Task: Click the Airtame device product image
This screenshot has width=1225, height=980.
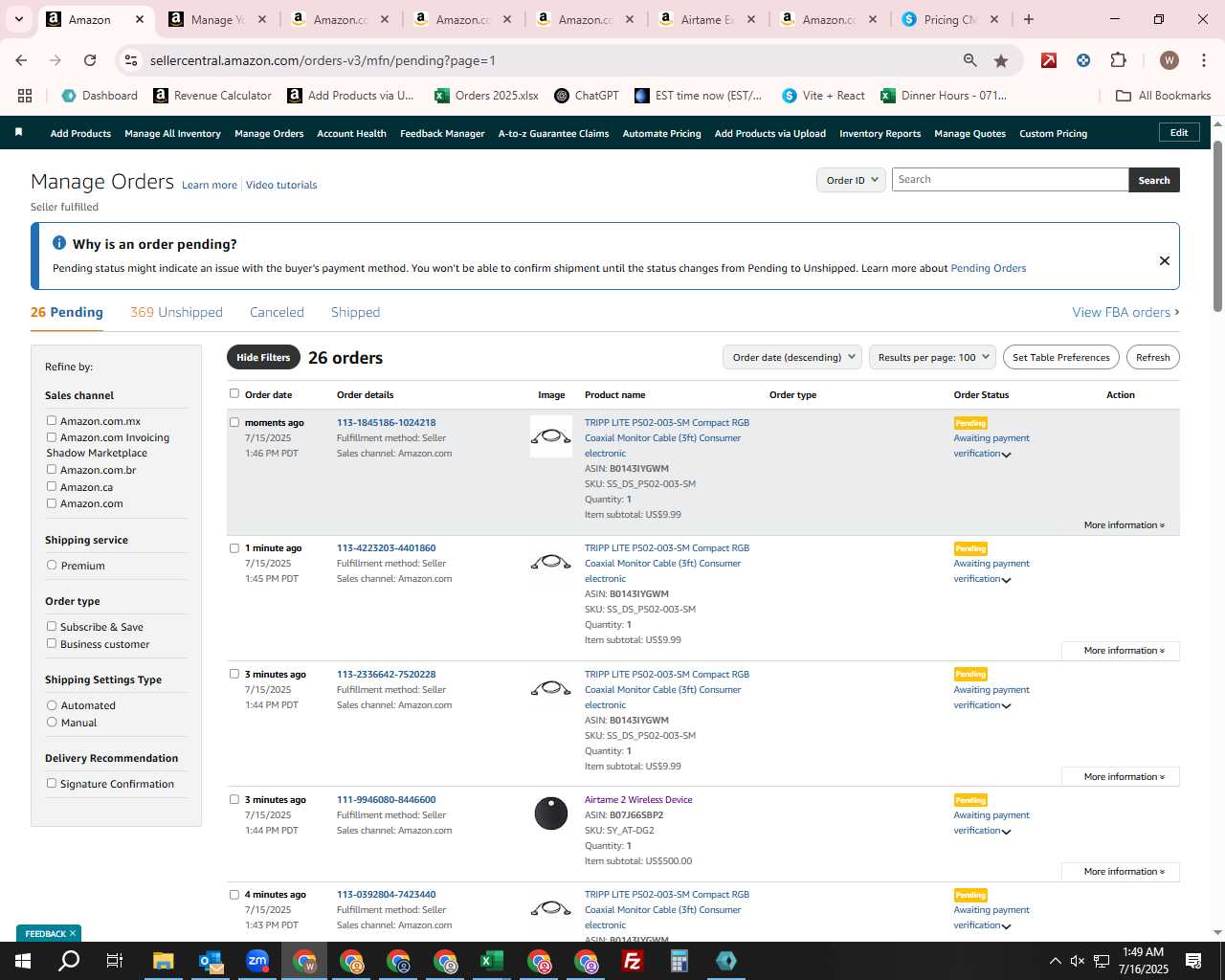Action: (551, 813)
